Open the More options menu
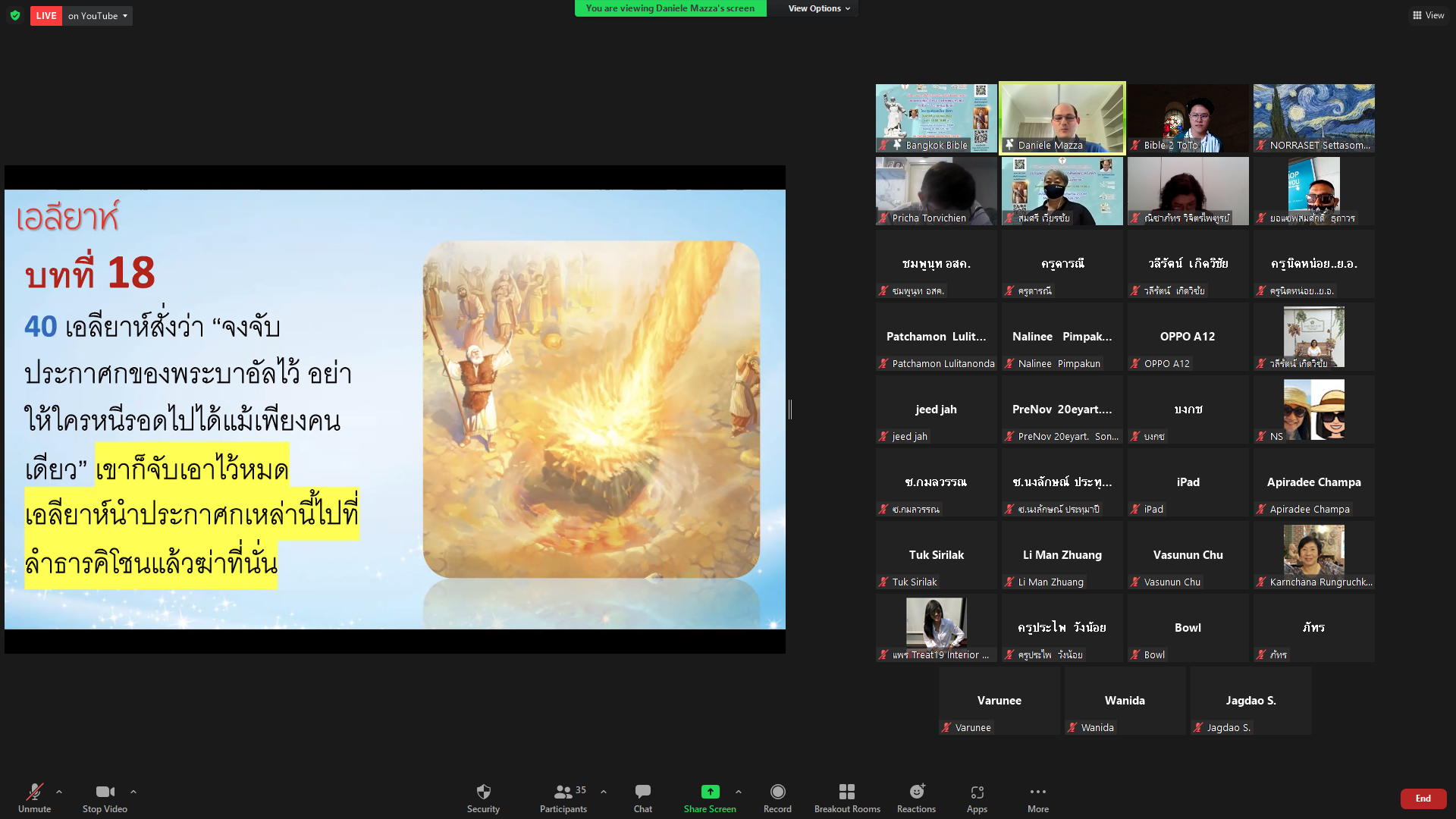The height and width of the screenshot is (819, 1456). coord(1038,798)
